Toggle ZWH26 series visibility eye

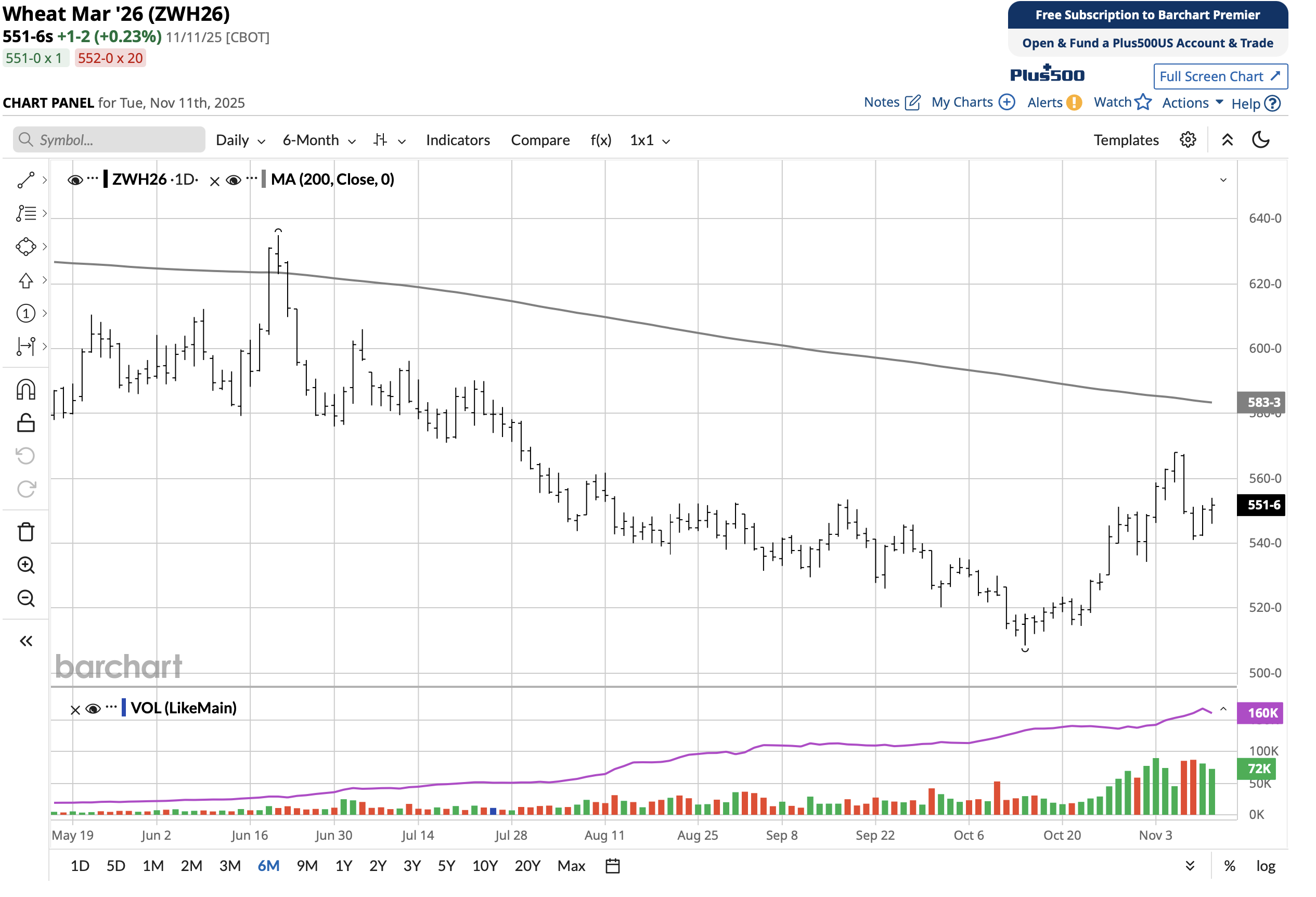coord(74,180)
